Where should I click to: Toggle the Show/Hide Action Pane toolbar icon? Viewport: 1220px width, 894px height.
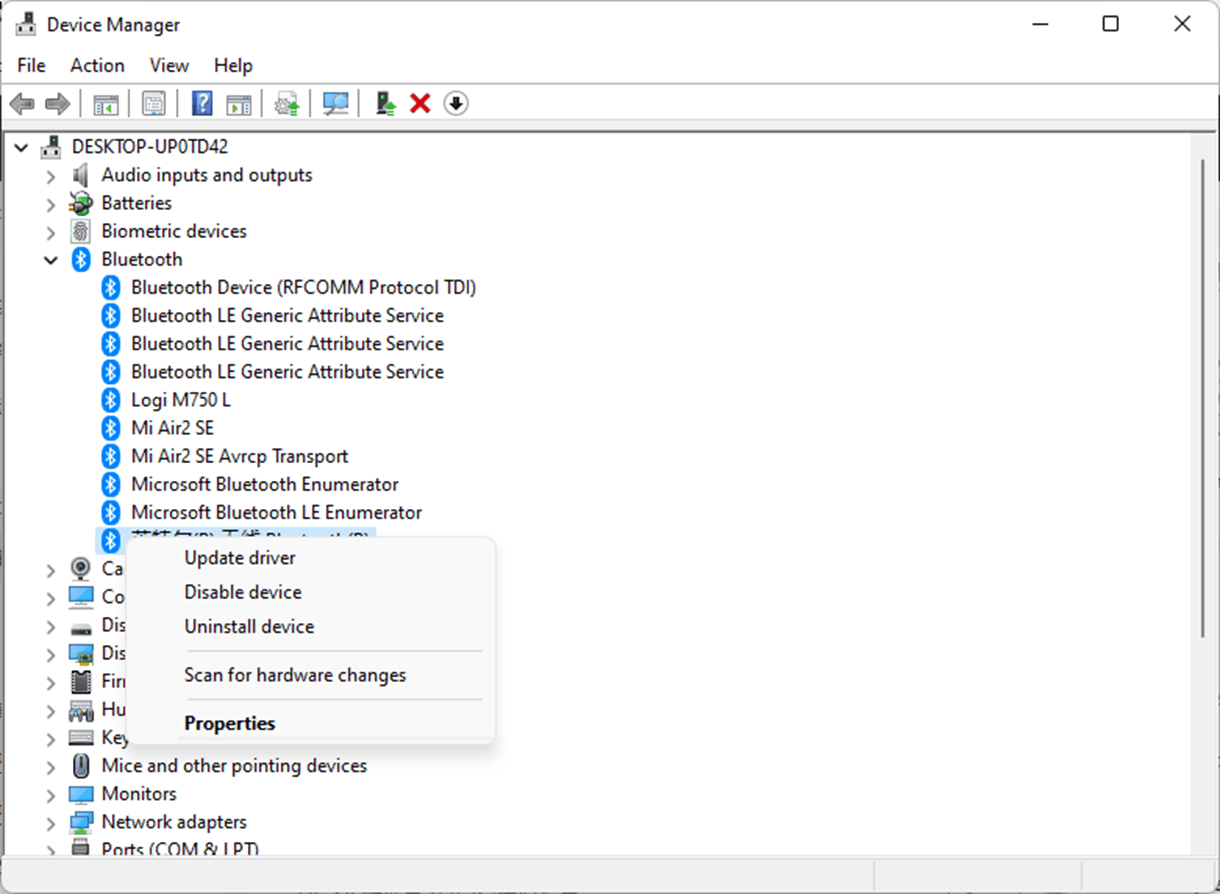(238, 103)
